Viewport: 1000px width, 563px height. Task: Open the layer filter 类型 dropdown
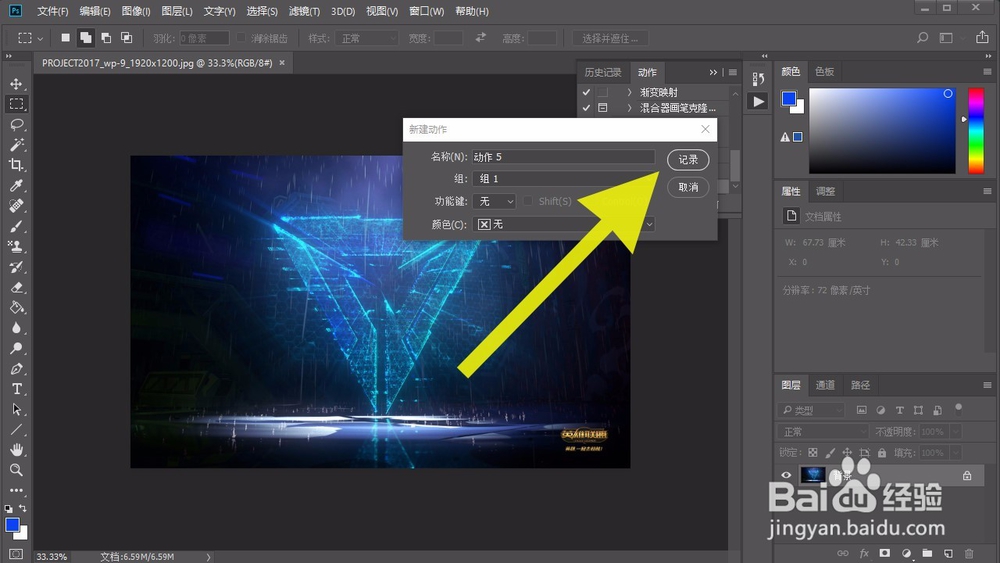tap(812, 410)
